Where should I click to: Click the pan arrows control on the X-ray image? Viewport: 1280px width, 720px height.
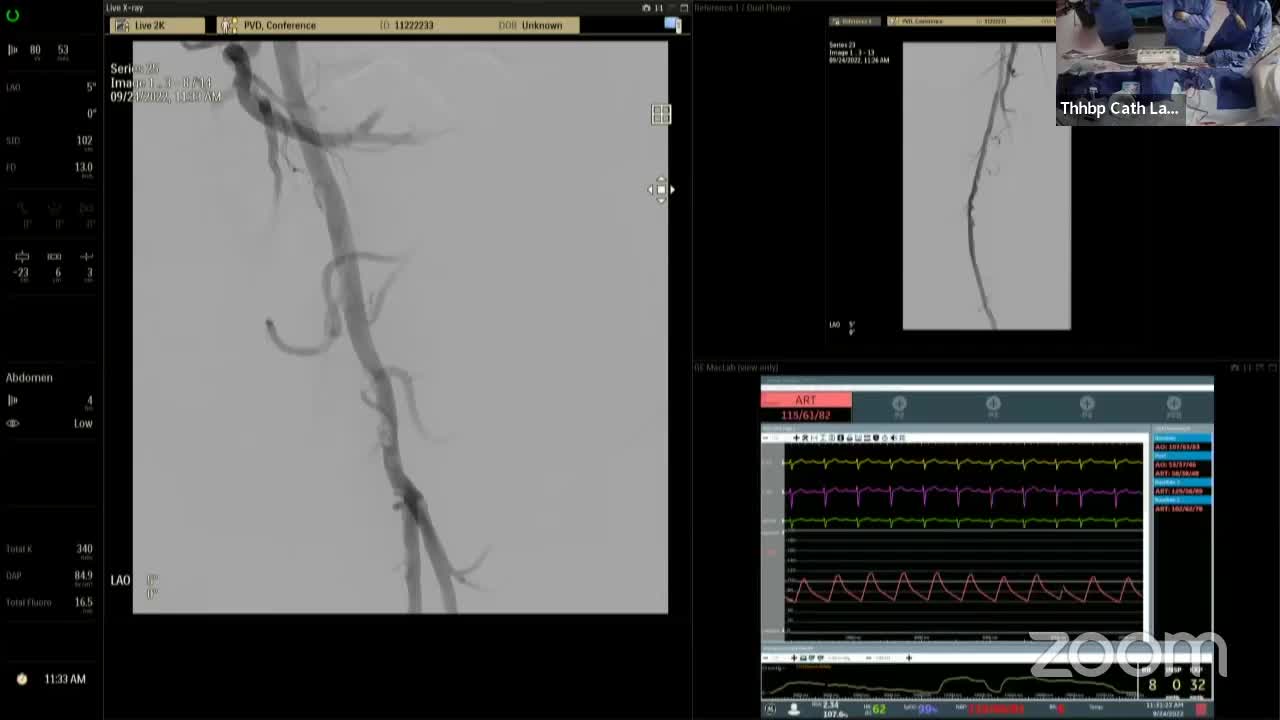point(661,189)
